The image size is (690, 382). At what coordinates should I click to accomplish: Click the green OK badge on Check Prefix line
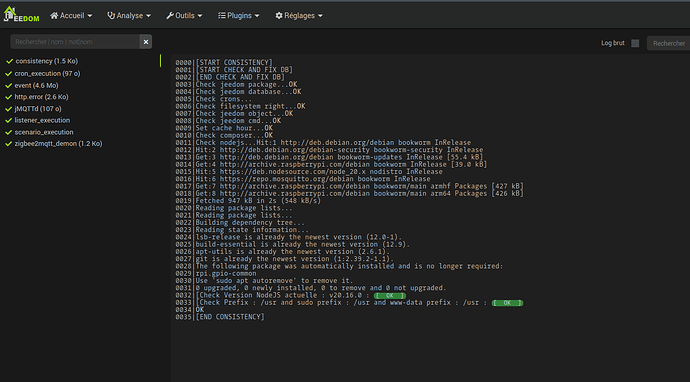pyautogui.click(x=507, y=303)
